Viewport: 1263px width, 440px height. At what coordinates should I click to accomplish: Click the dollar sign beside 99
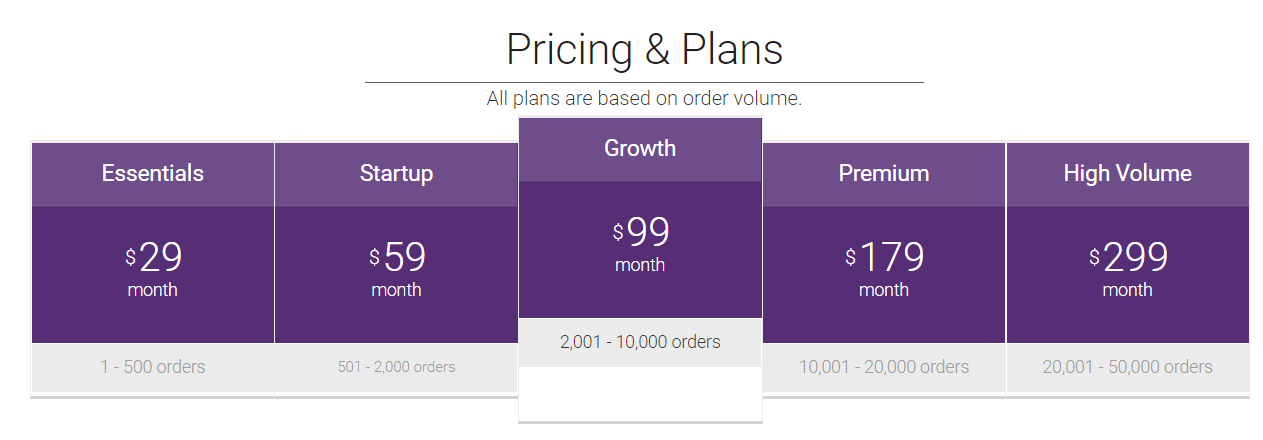618,232
